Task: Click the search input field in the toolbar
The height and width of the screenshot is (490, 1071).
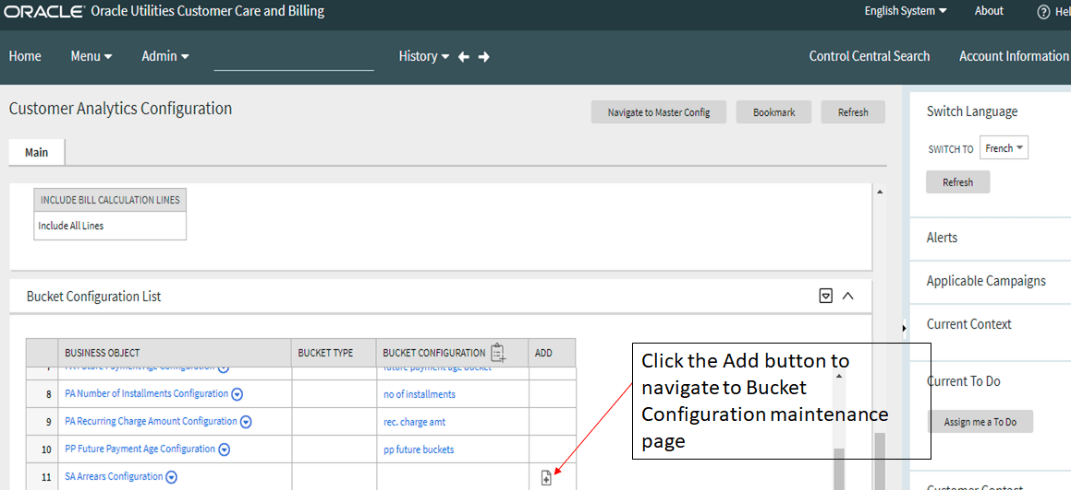Action: tap(294, 58)
